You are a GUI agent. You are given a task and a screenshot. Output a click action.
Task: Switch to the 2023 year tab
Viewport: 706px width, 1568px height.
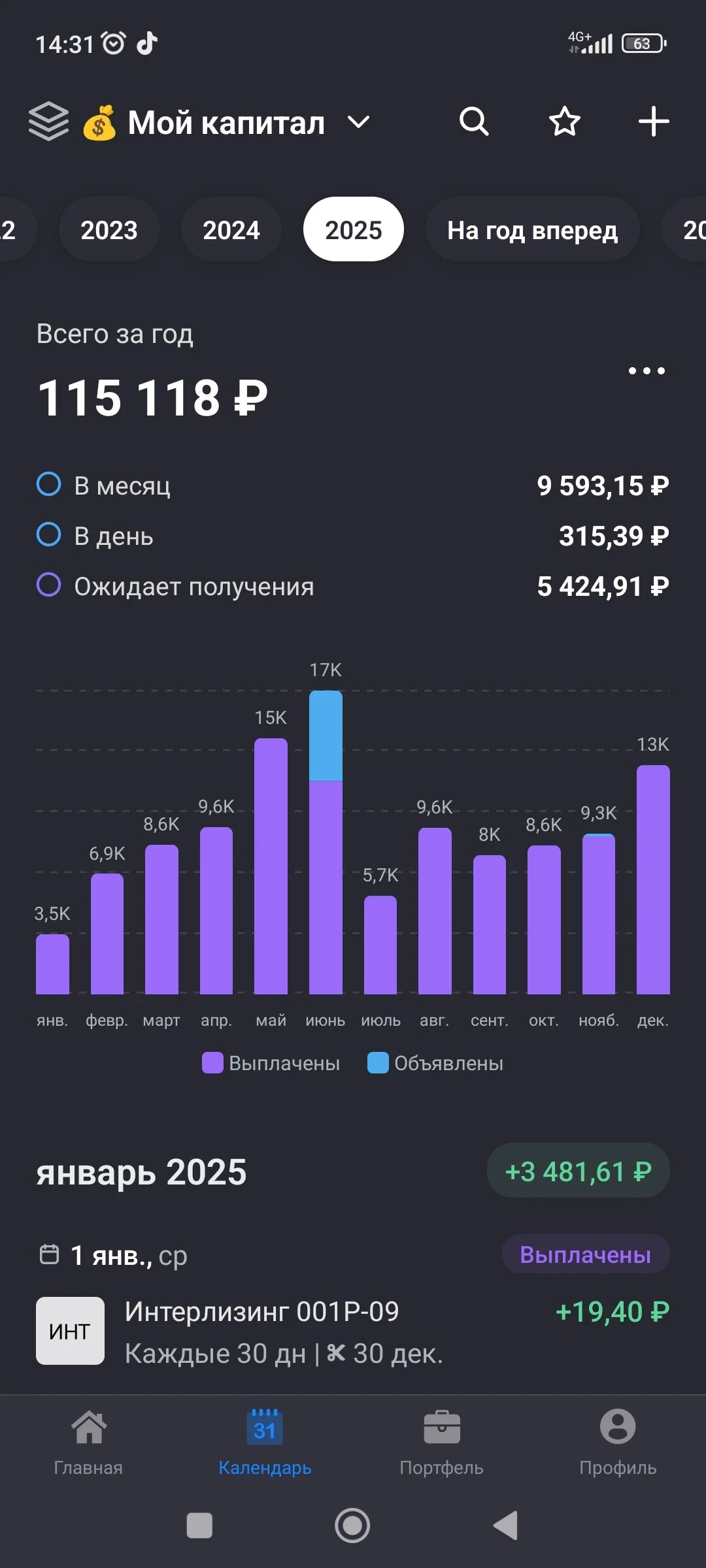click(x=109, y=230)
